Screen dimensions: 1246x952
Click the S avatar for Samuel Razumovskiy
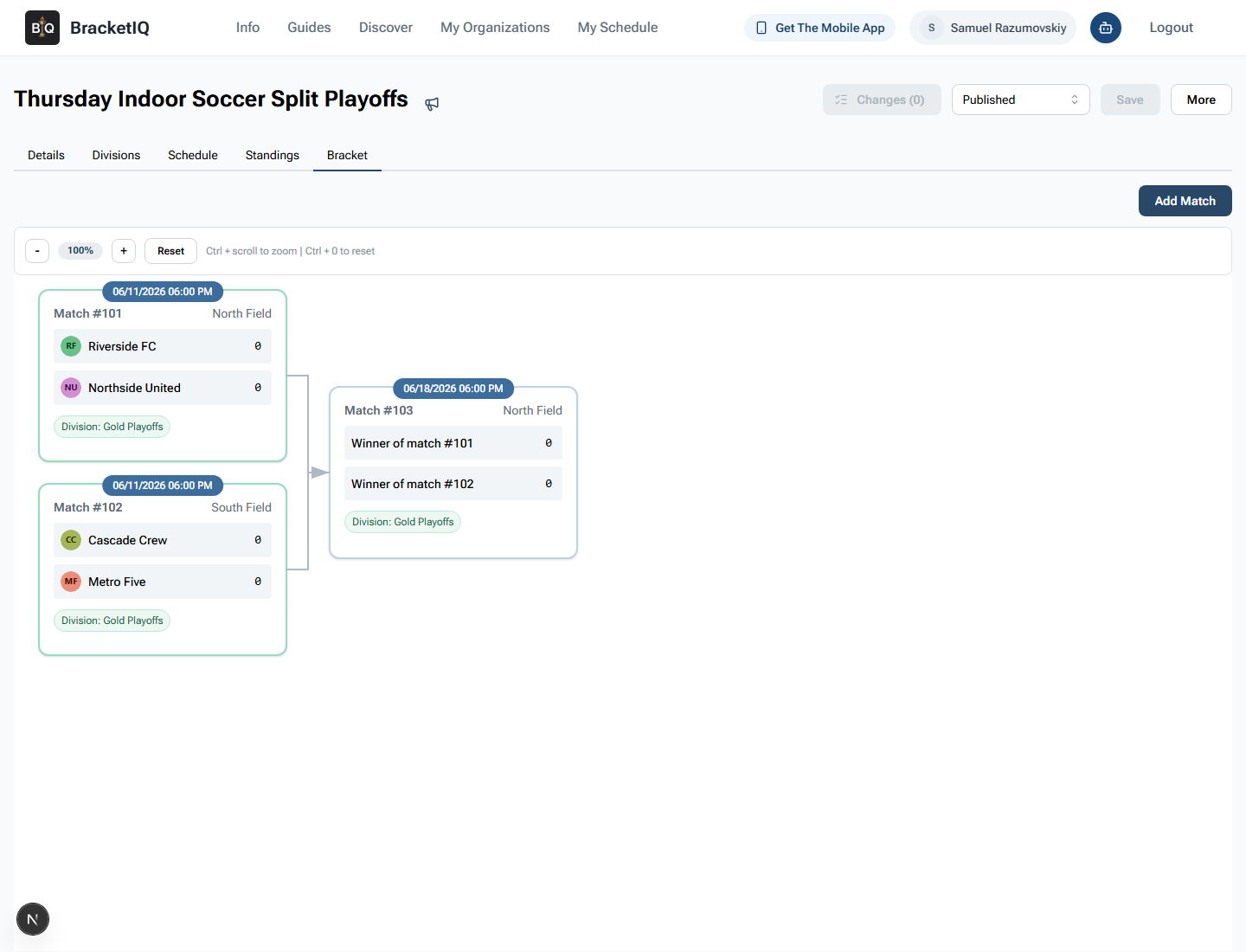(x=931, y=28)
